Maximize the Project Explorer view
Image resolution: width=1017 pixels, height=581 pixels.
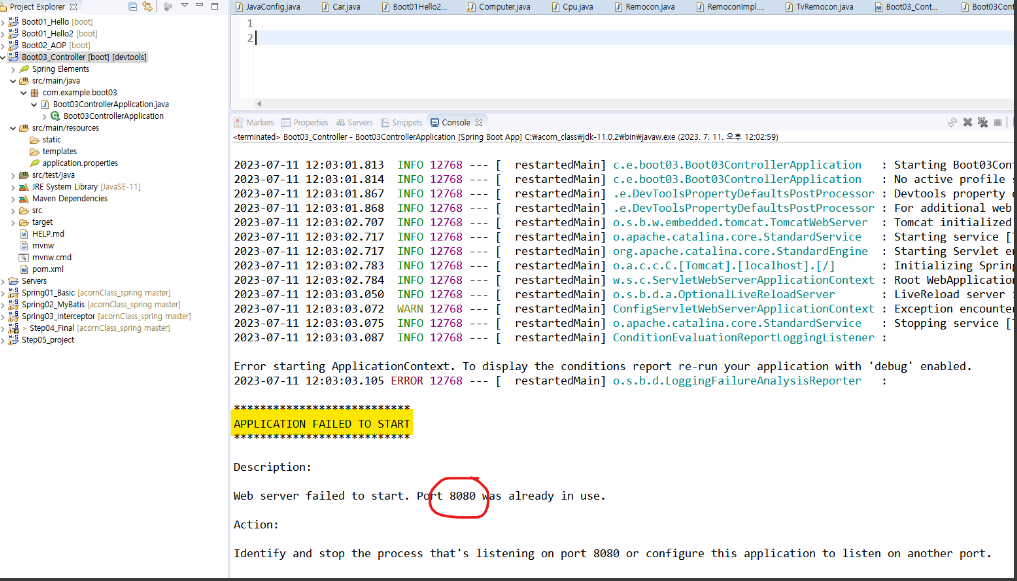click(x=215, y=5)
